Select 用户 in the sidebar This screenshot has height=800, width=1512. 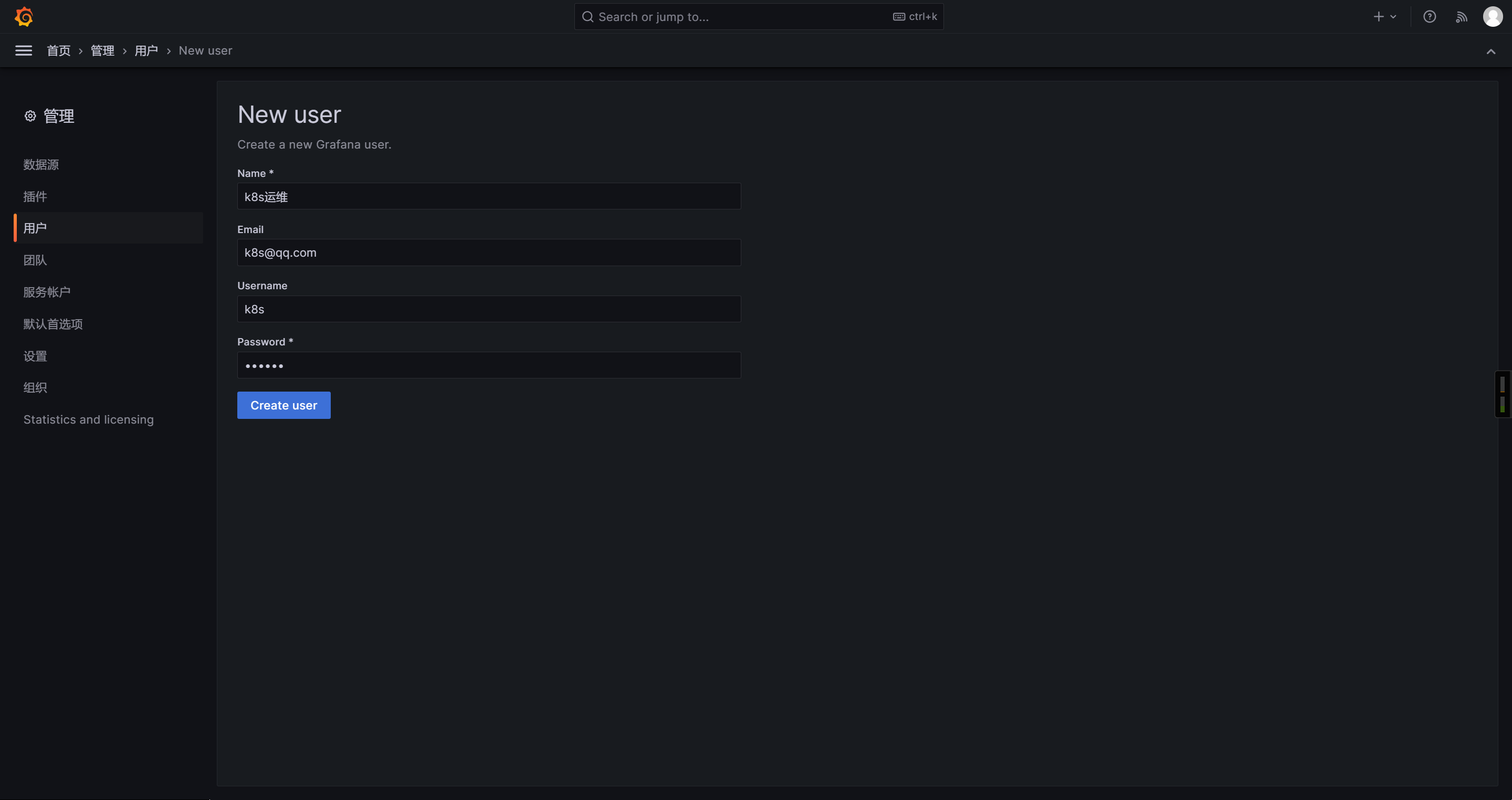coord(109,228)
